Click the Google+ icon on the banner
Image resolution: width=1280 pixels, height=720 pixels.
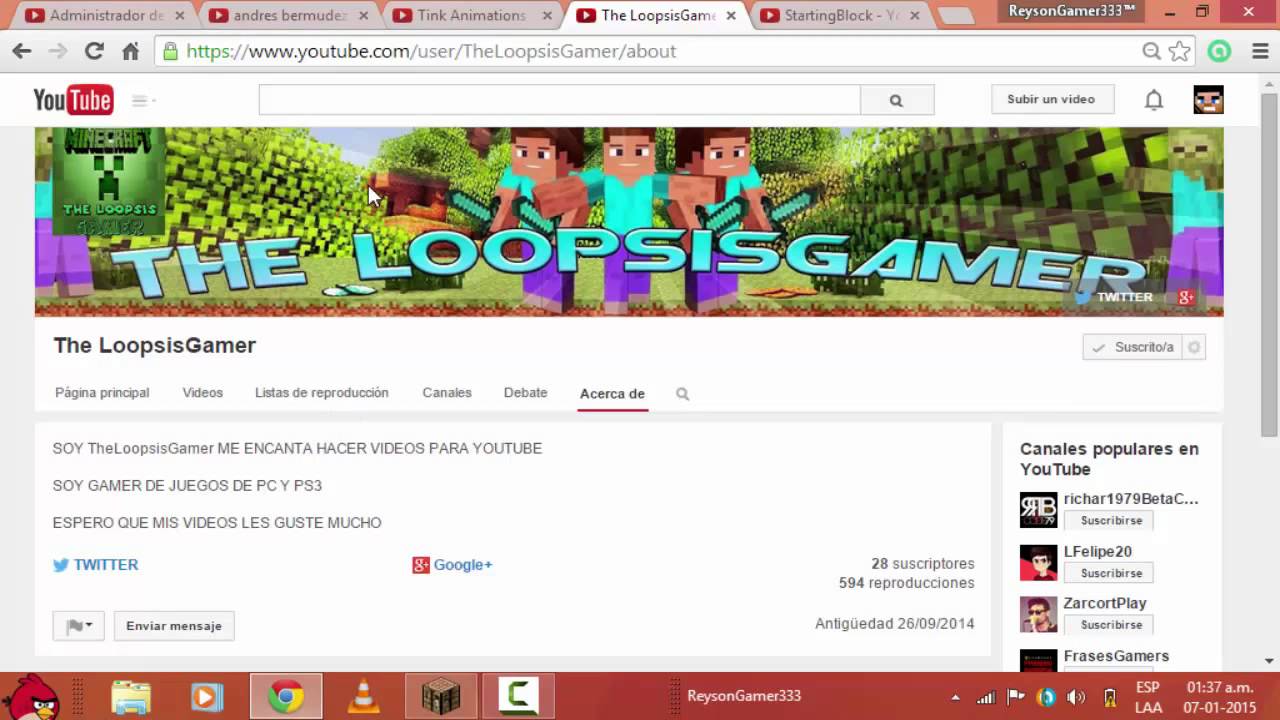[1187, 297]
